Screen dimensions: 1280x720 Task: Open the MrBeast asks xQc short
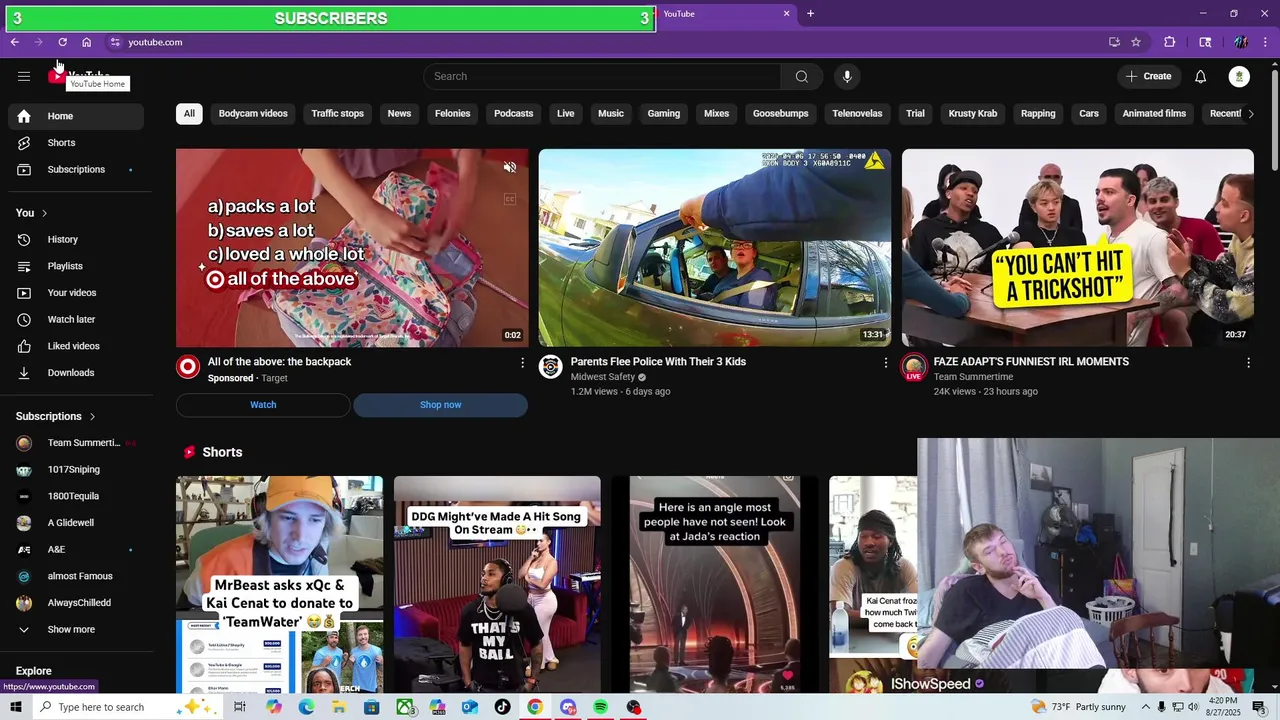tap(279, 585)
